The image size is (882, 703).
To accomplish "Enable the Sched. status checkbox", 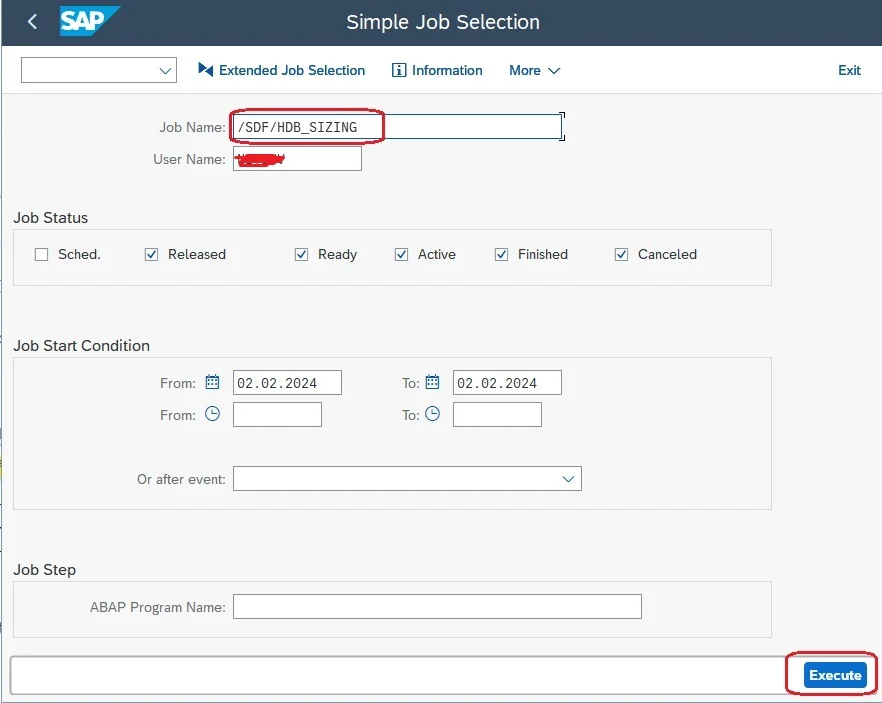I will [x=41, y=254].
